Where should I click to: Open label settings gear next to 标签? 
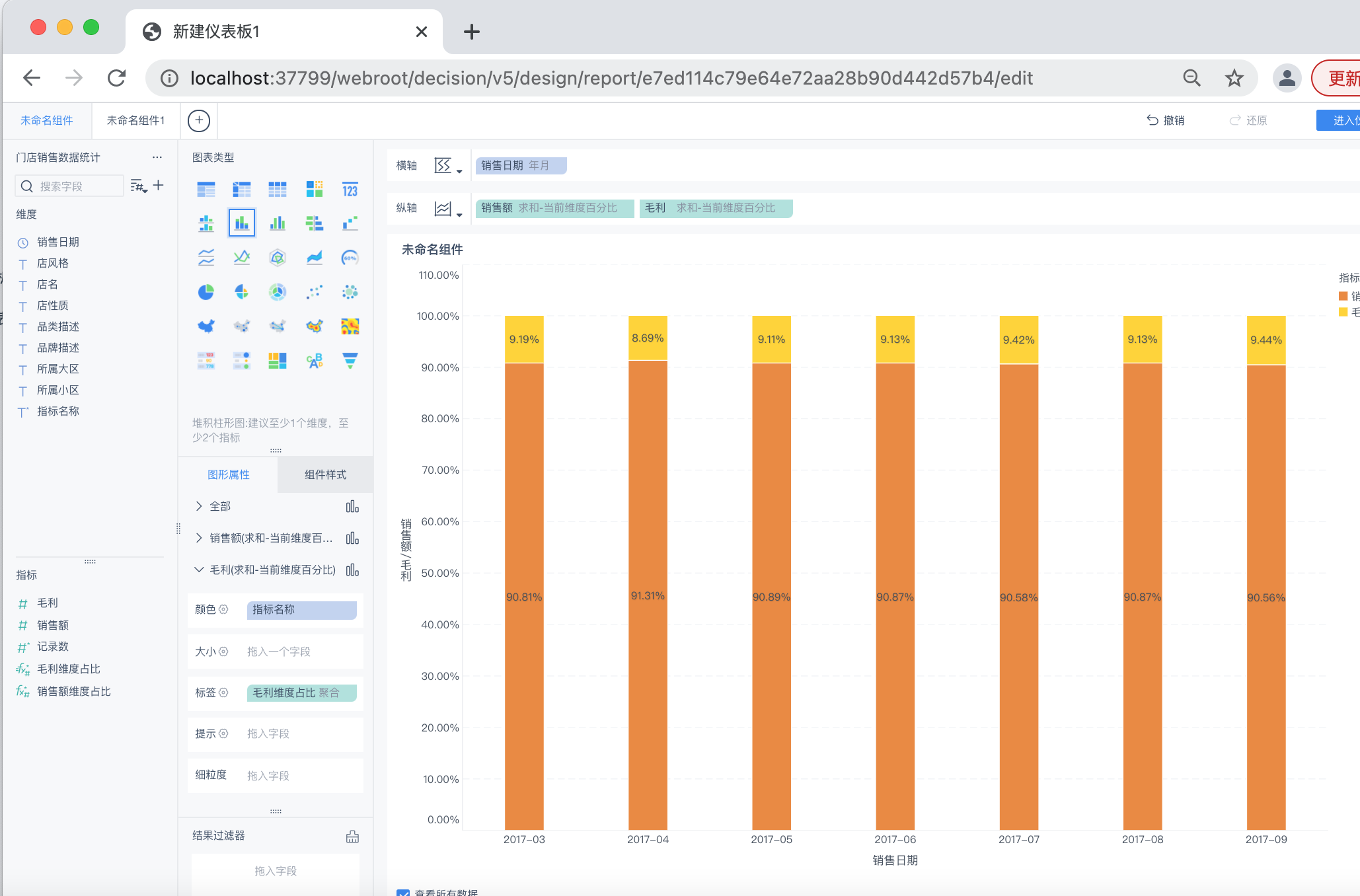(223, 692)
